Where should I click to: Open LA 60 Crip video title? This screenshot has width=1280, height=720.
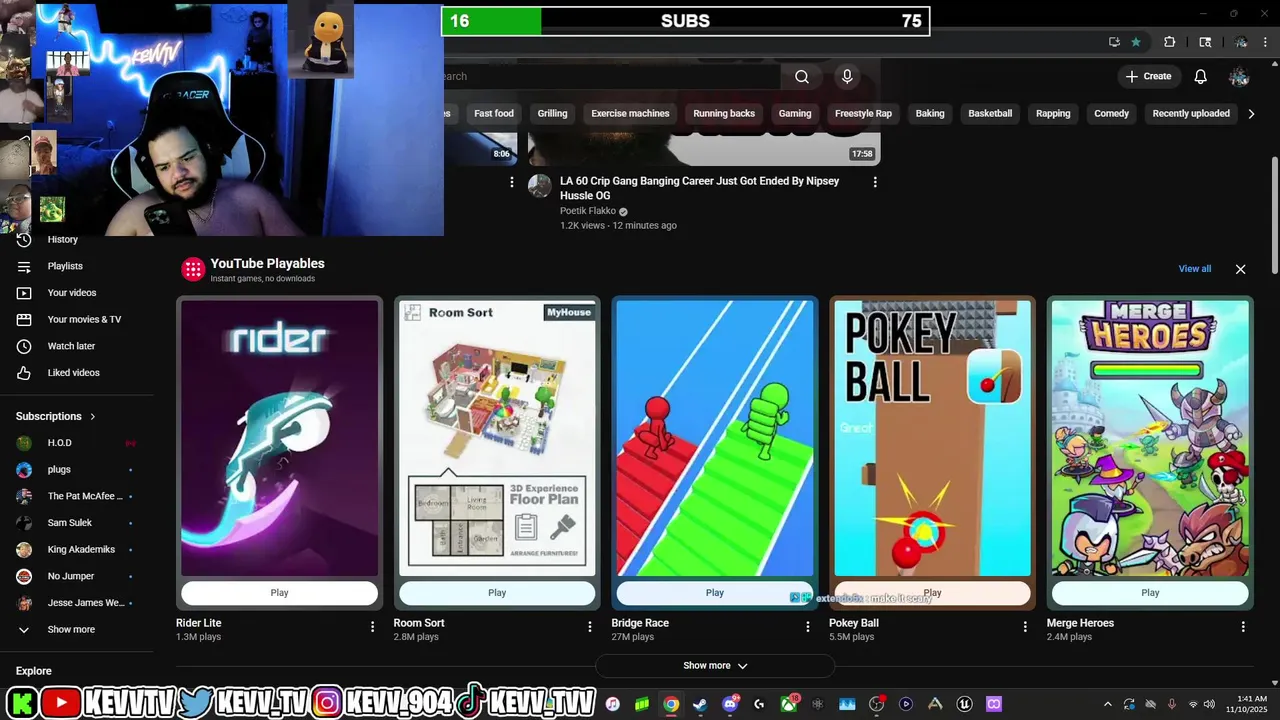point(699,189)
